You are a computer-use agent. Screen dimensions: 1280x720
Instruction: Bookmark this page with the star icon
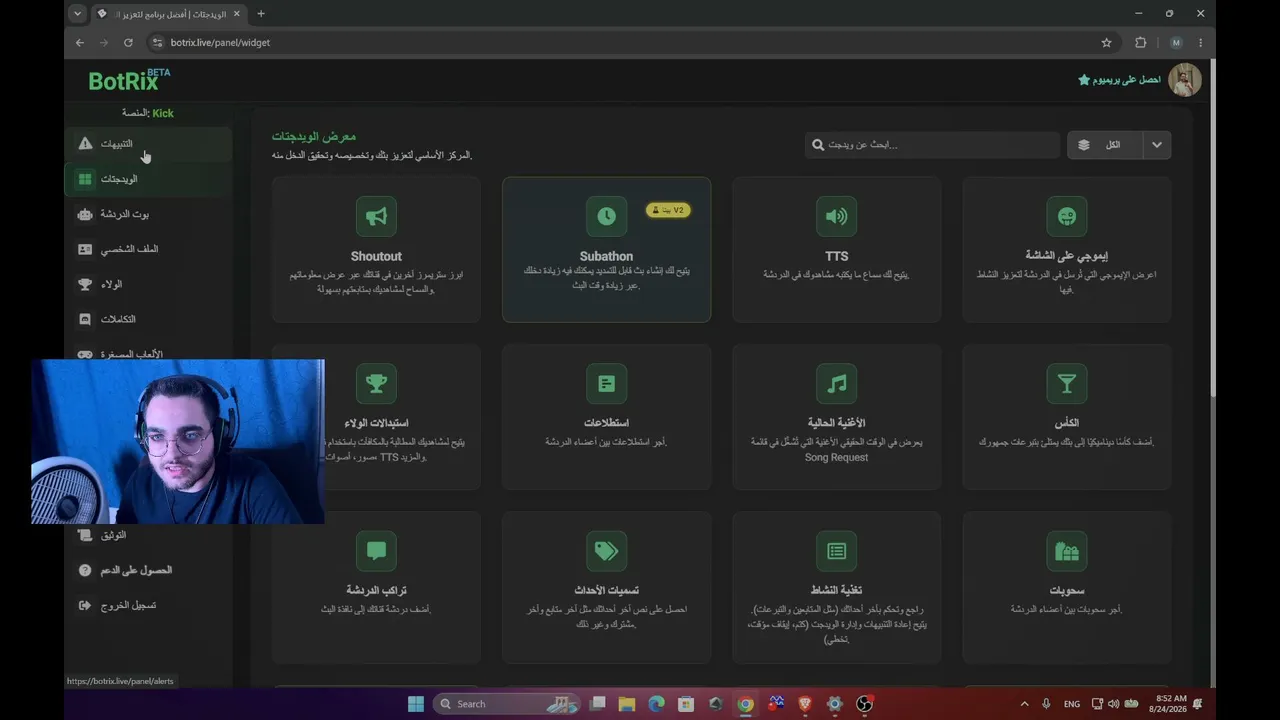coord(1107,43)
